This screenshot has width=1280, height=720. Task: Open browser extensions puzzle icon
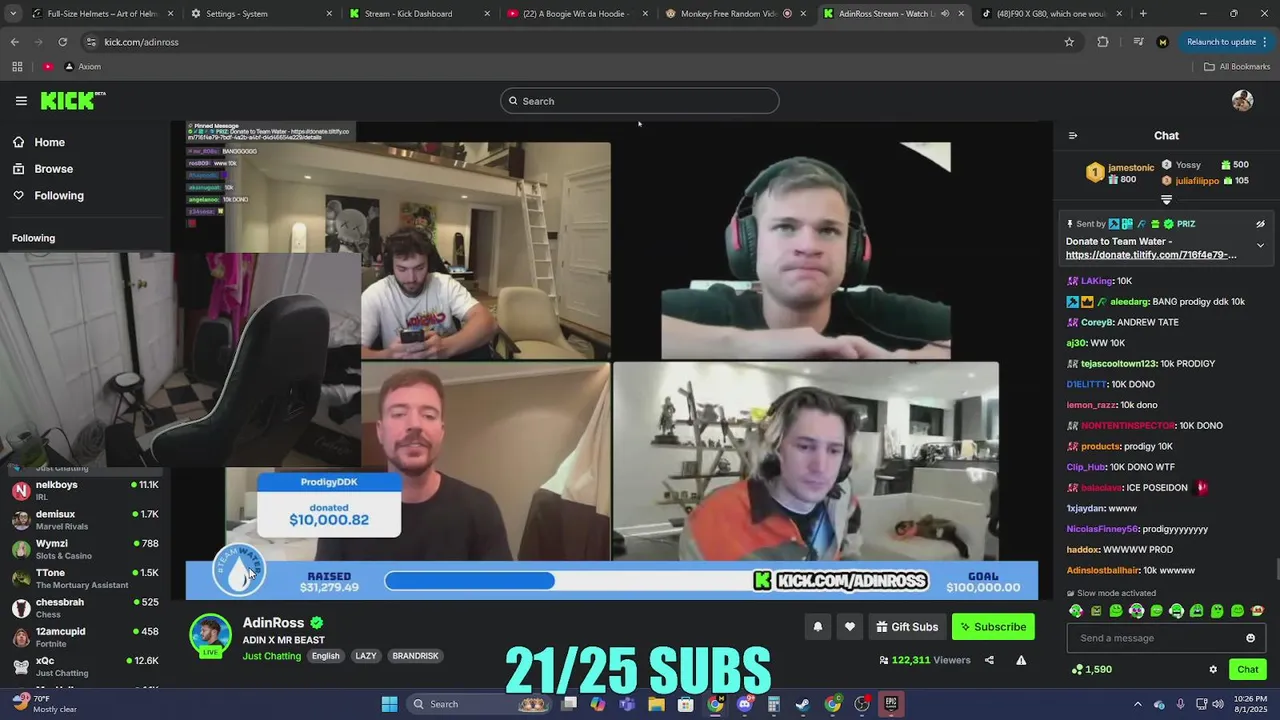pyautogui.click(x=1103, y=42)
